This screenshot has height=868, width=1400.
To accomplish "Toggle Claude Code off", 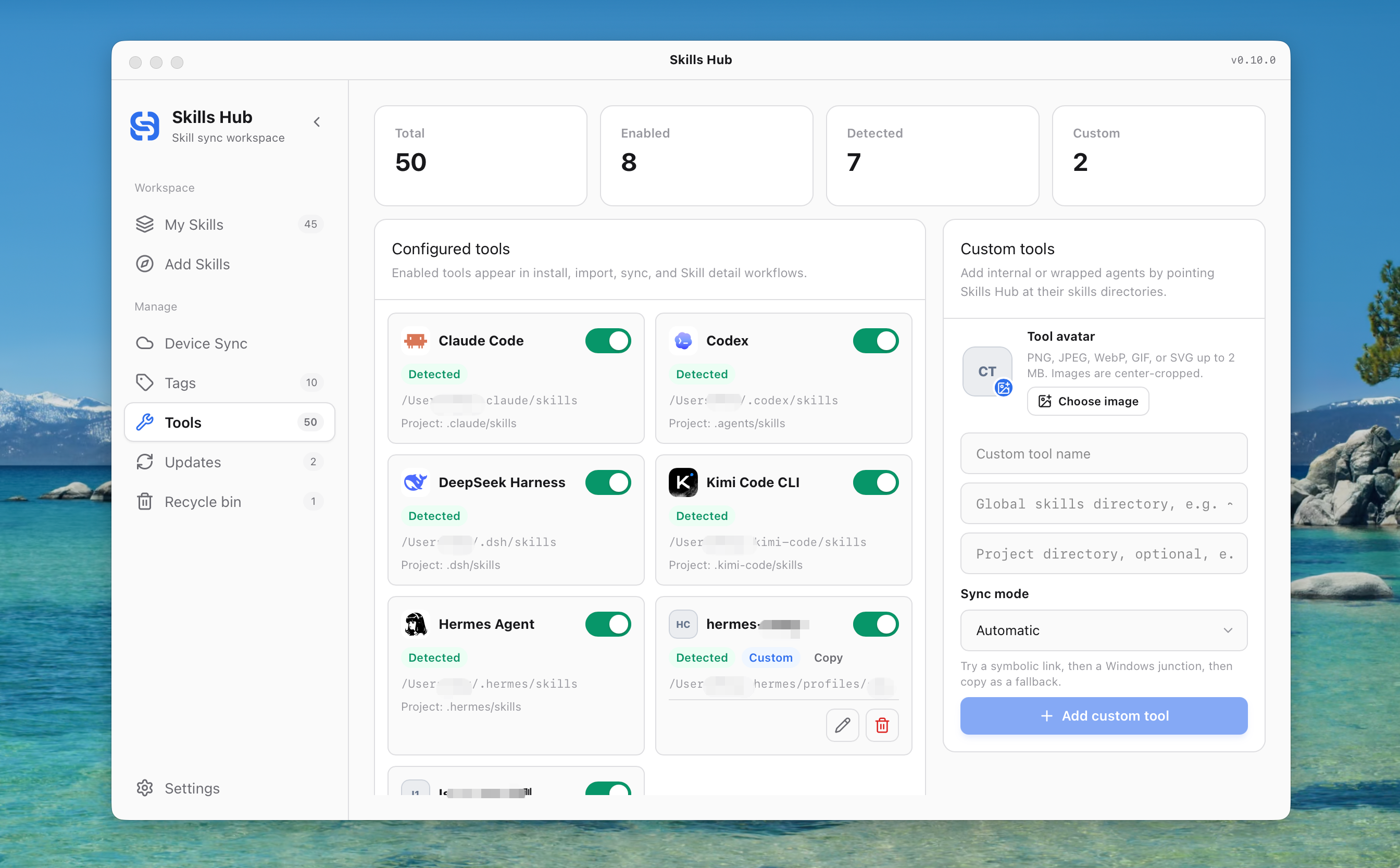I will (x=608, y=341).
